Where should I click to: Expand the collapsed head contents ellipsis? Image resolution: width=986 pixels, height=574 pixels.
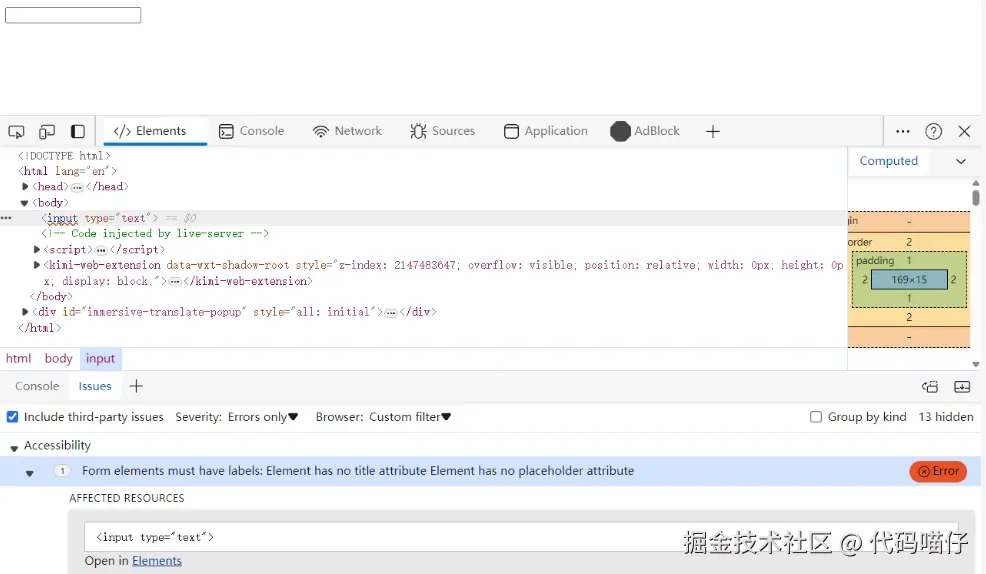point(77,187)
